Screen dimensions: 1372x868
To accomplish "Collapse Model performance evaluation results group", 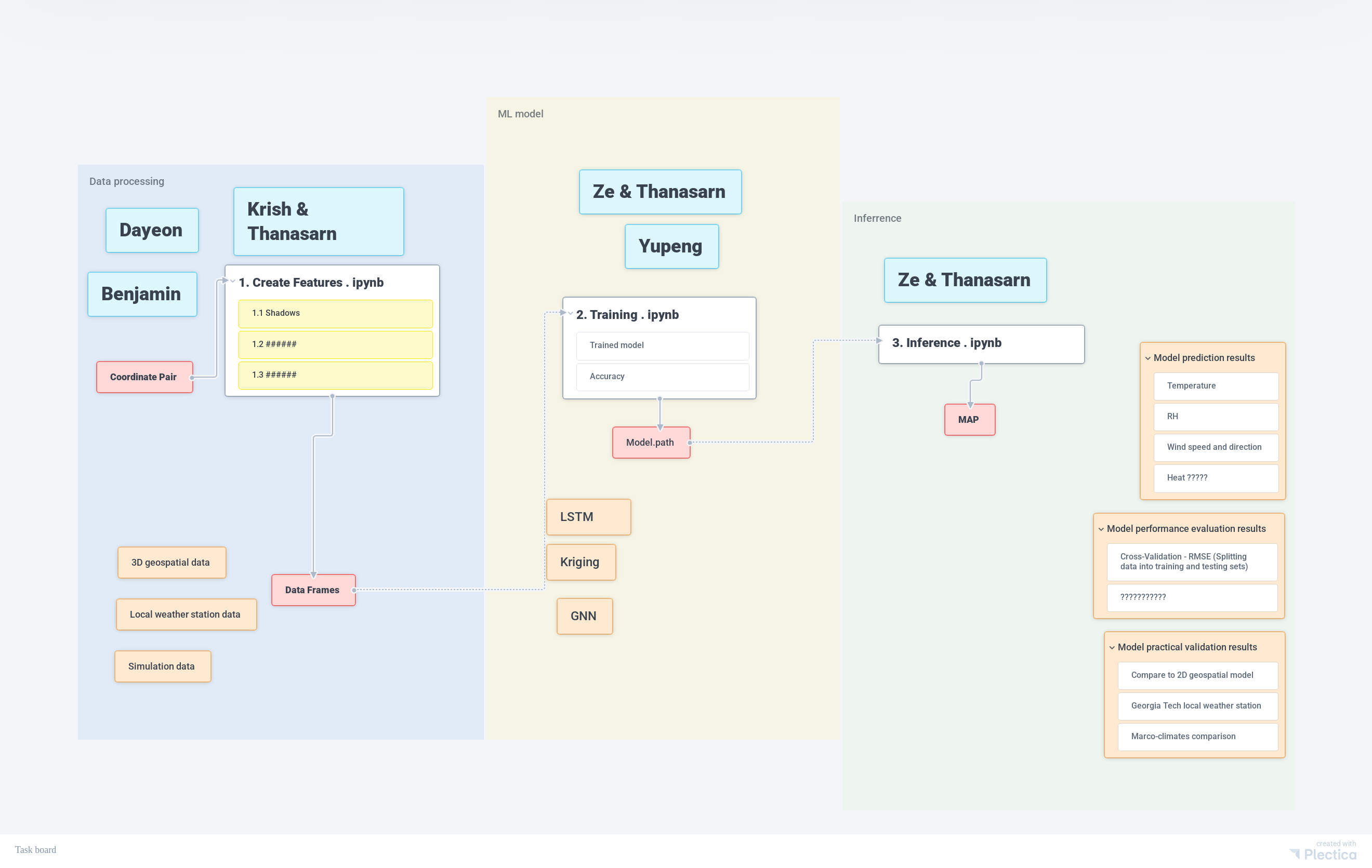I will (1101, 529).
